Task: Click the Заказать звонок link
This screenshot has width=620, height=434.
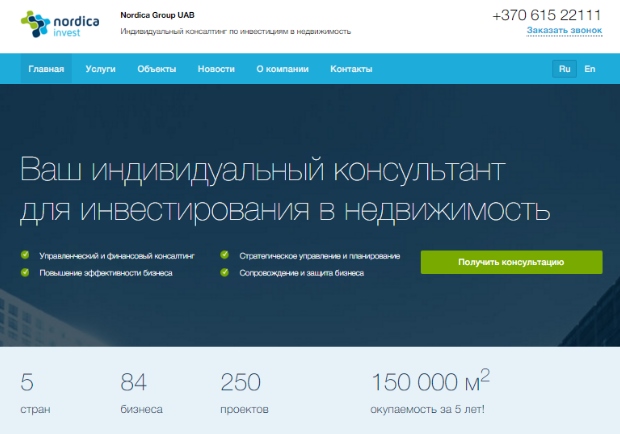Action: click(565, 31)
